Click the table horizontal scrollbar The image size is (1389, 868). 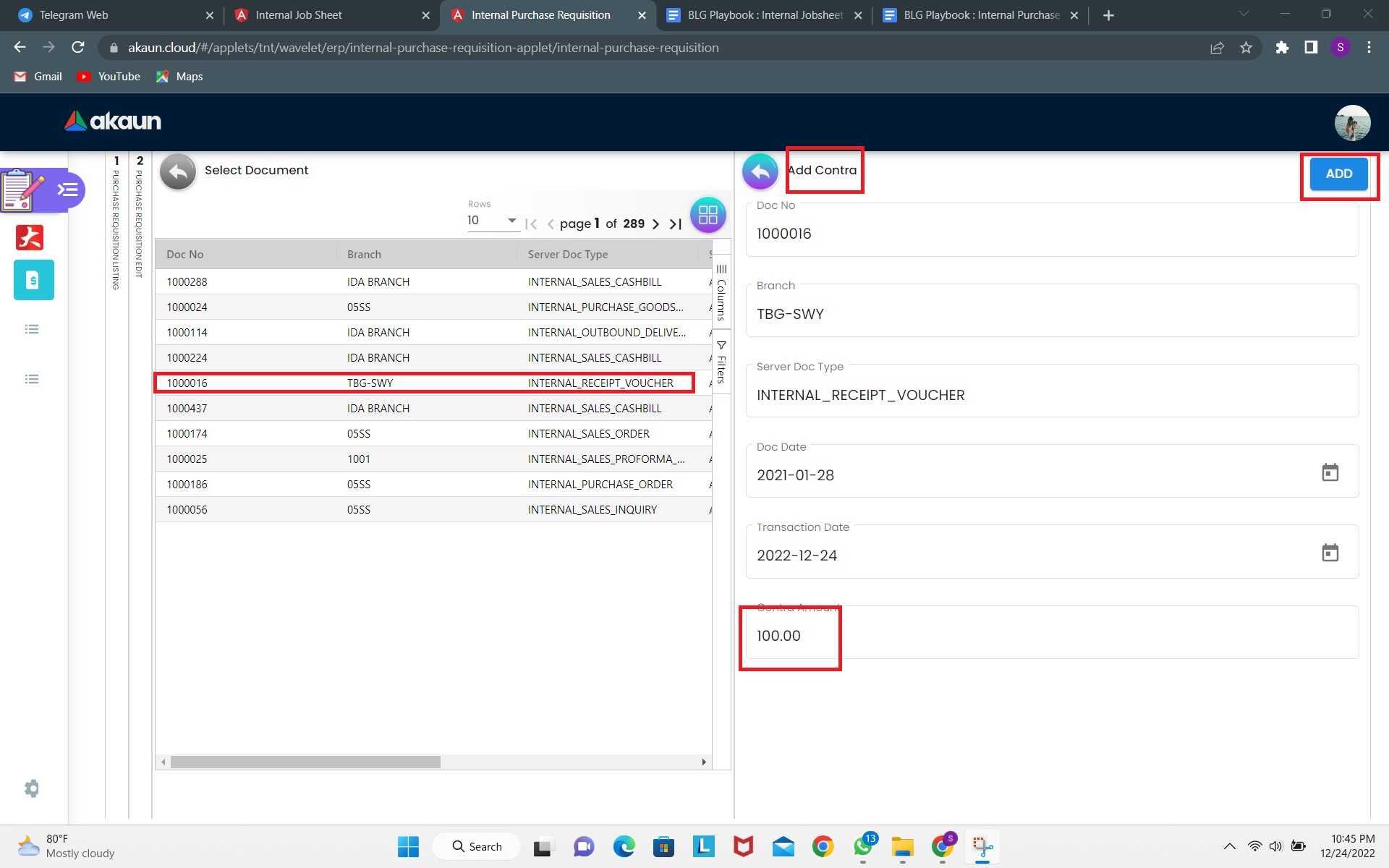click(305, 762)
